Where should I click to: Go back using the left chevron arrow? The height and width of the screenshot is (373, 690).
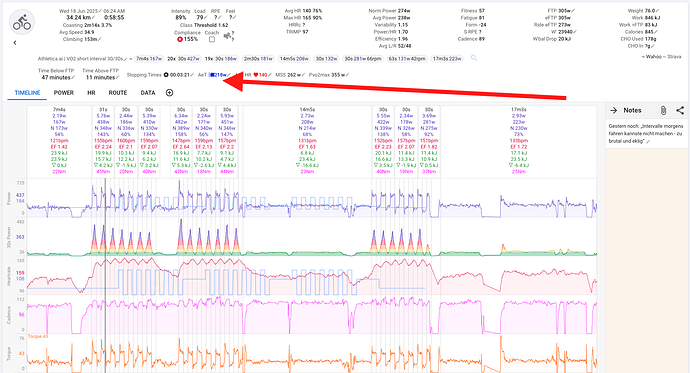[15, 43]
